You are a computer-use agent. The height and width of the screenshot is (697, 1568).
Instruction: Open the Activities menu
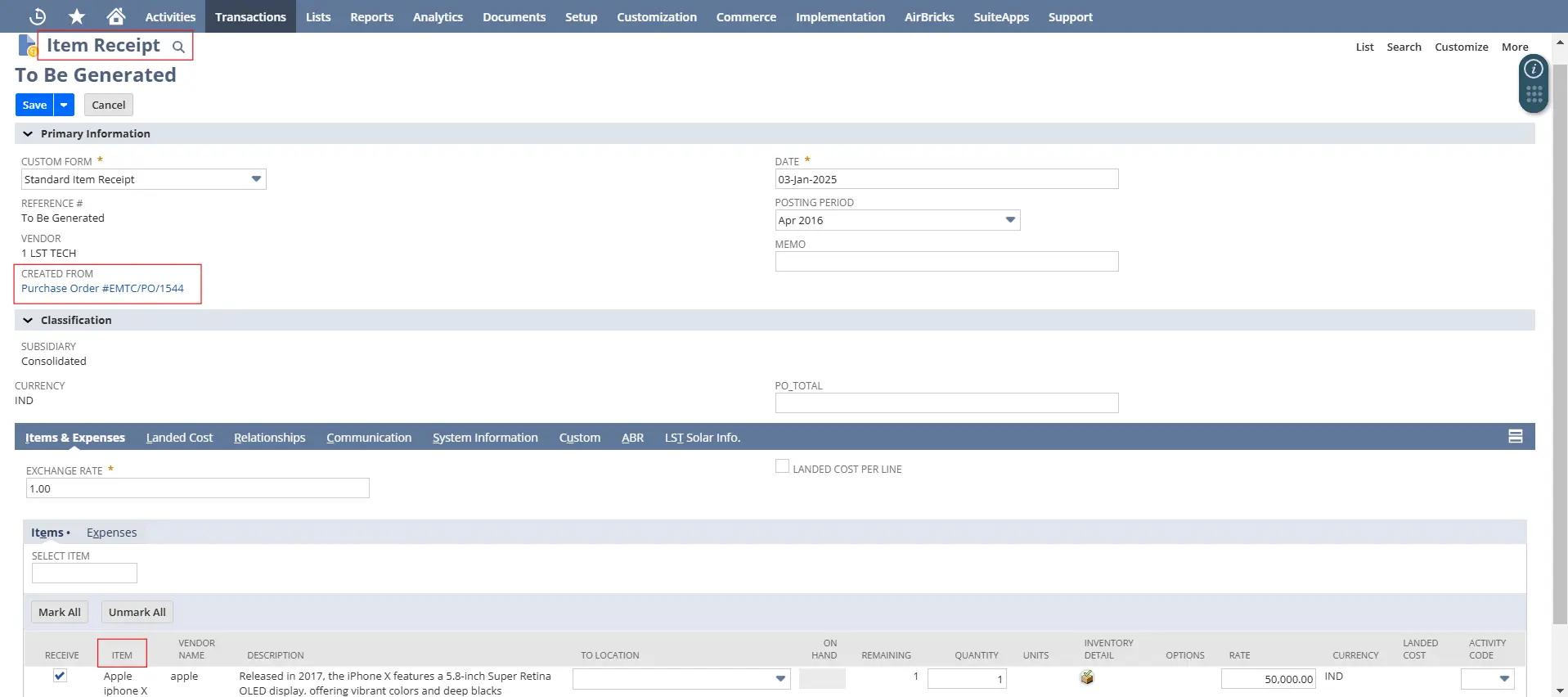(x=170, y=16)
